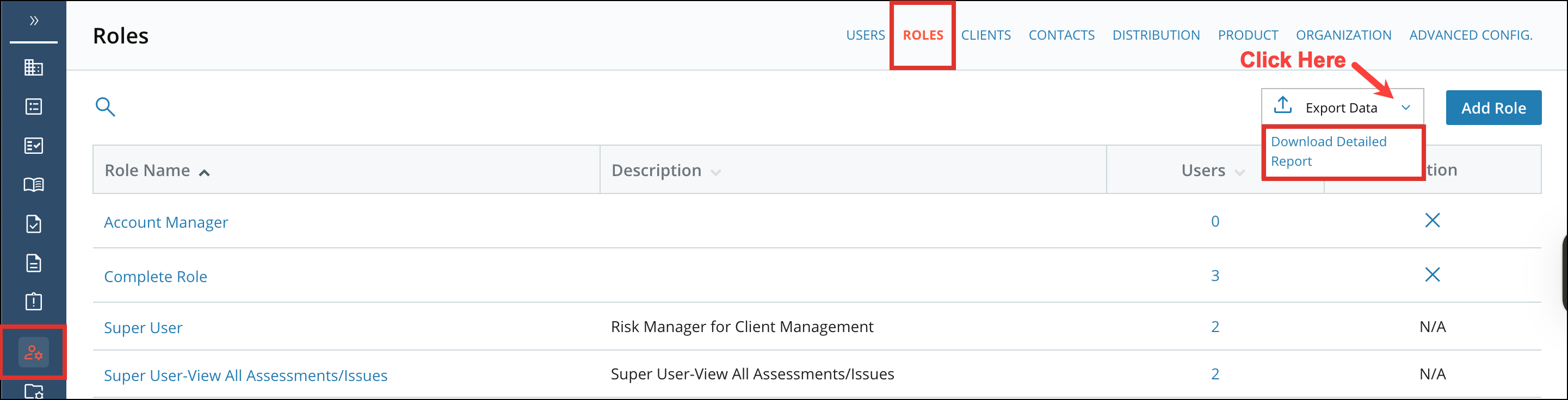Open the document lines sidebar icon
Screen dimensions: 1568x400
click(x=34, y=262)
